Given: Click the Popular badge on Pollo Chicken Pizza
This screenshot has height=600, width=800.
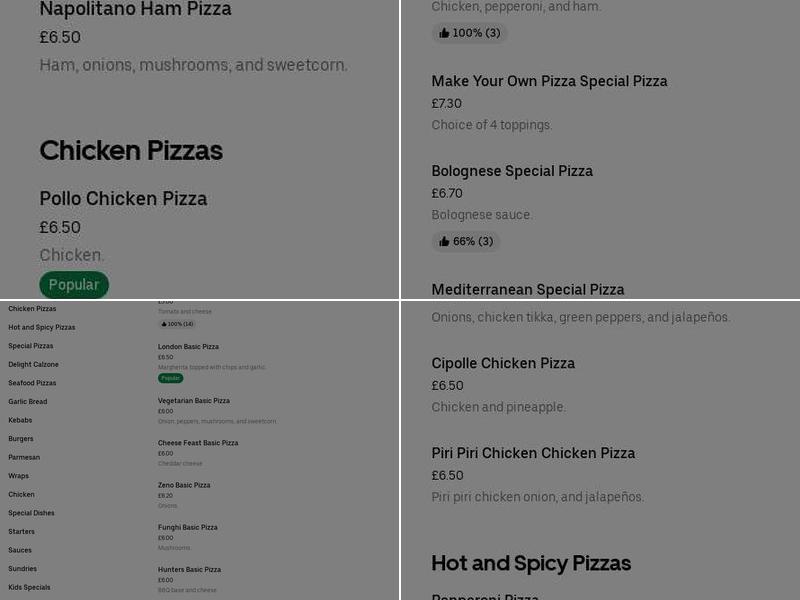Looking at the screenshot, I should 74,284.
